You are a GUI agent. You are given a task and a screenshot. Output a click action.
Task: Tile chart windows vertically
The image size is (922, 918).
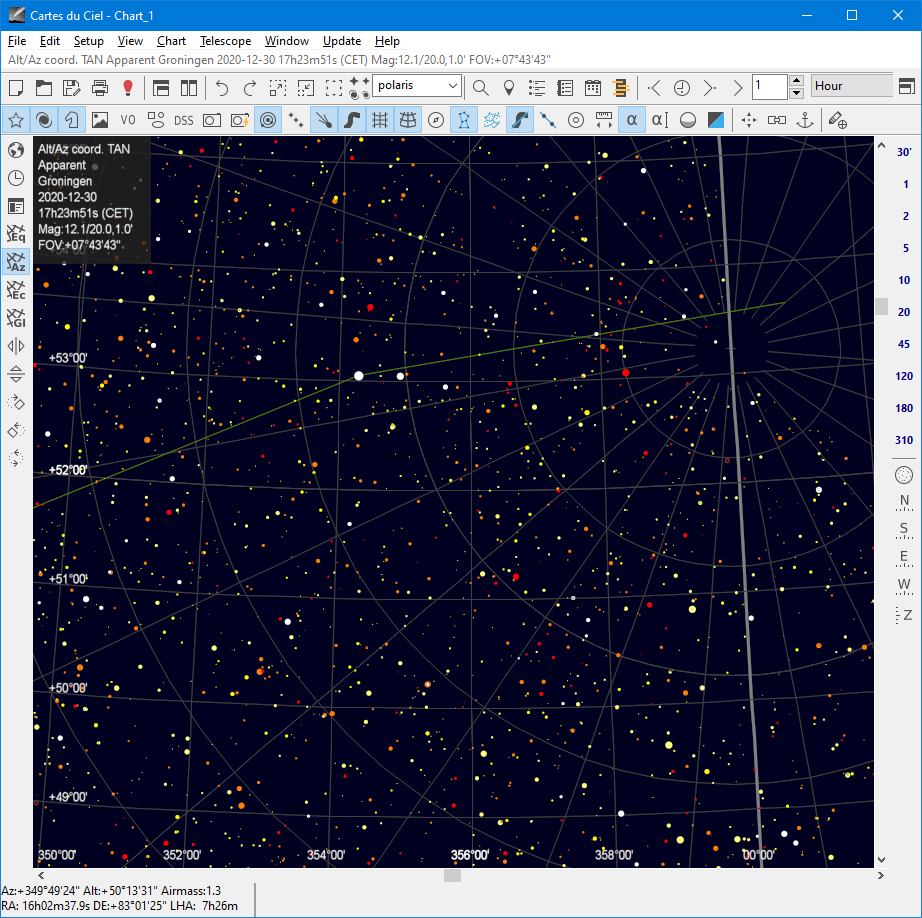189,88
